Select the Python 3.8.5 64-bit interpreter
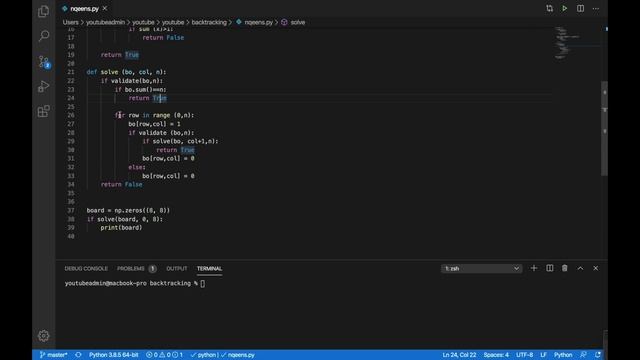This screenshot has height=360, width=640. [113, 355]
